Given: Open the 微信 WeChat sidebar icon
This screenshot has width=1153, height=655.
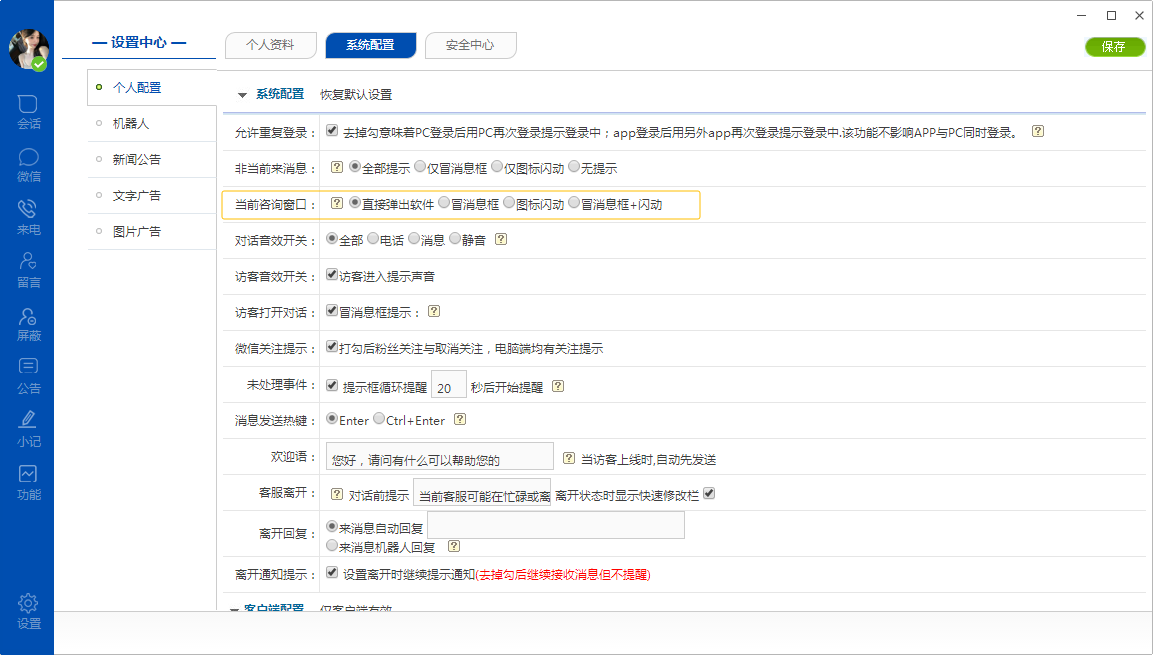Looking at the screenshot, I should click(28, 157).
